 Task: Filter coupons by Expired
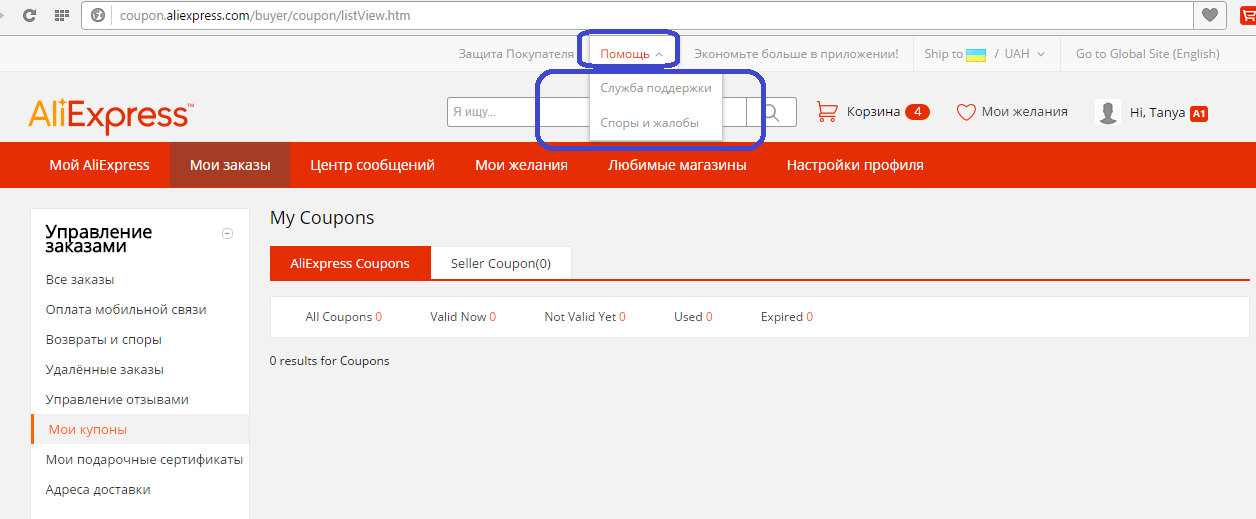pyautogui.click(x=787, y=317)
